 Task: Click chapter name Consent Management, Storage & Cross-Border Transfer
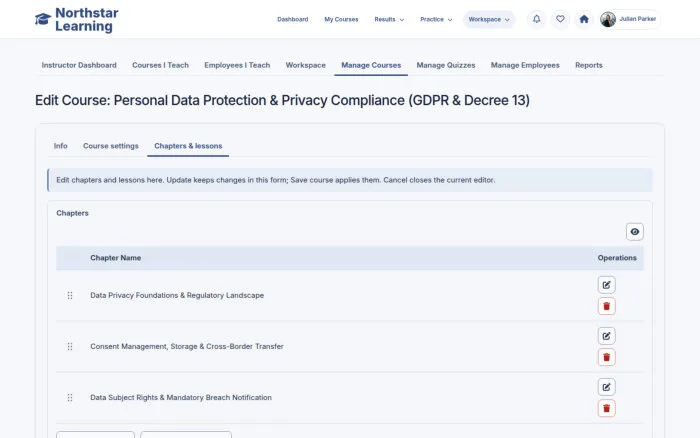click(x=187, y=346)
